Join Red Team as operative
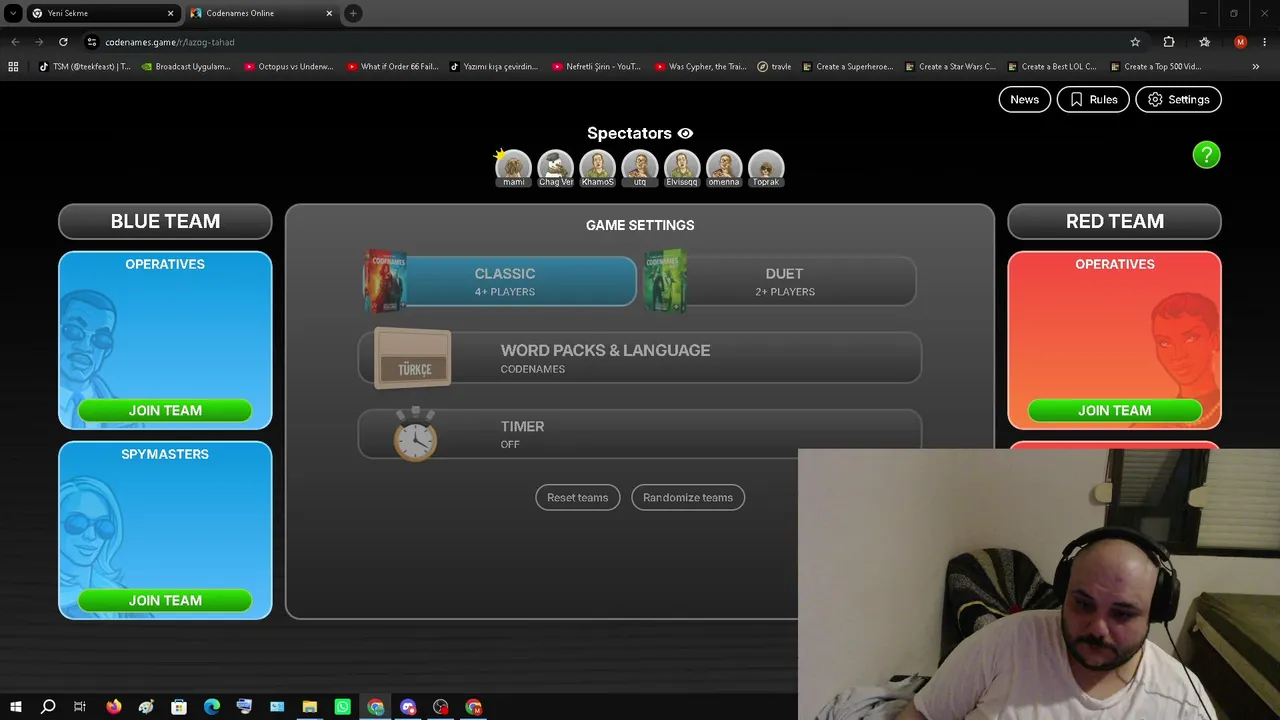This screenshot has height=720, width=1280. 1115,410
